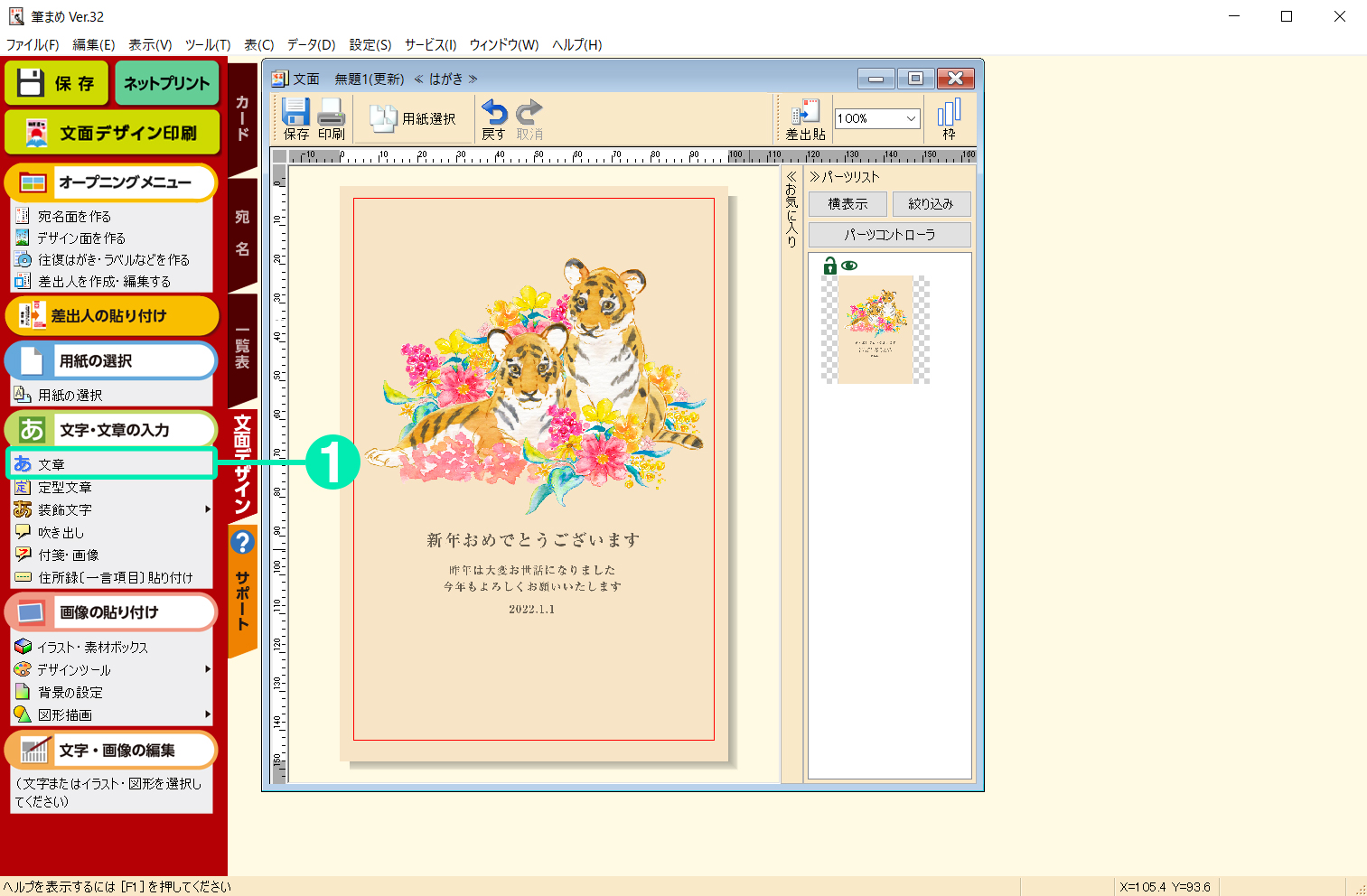Collapse the お気に入り side panel

[x=791, y=177]
